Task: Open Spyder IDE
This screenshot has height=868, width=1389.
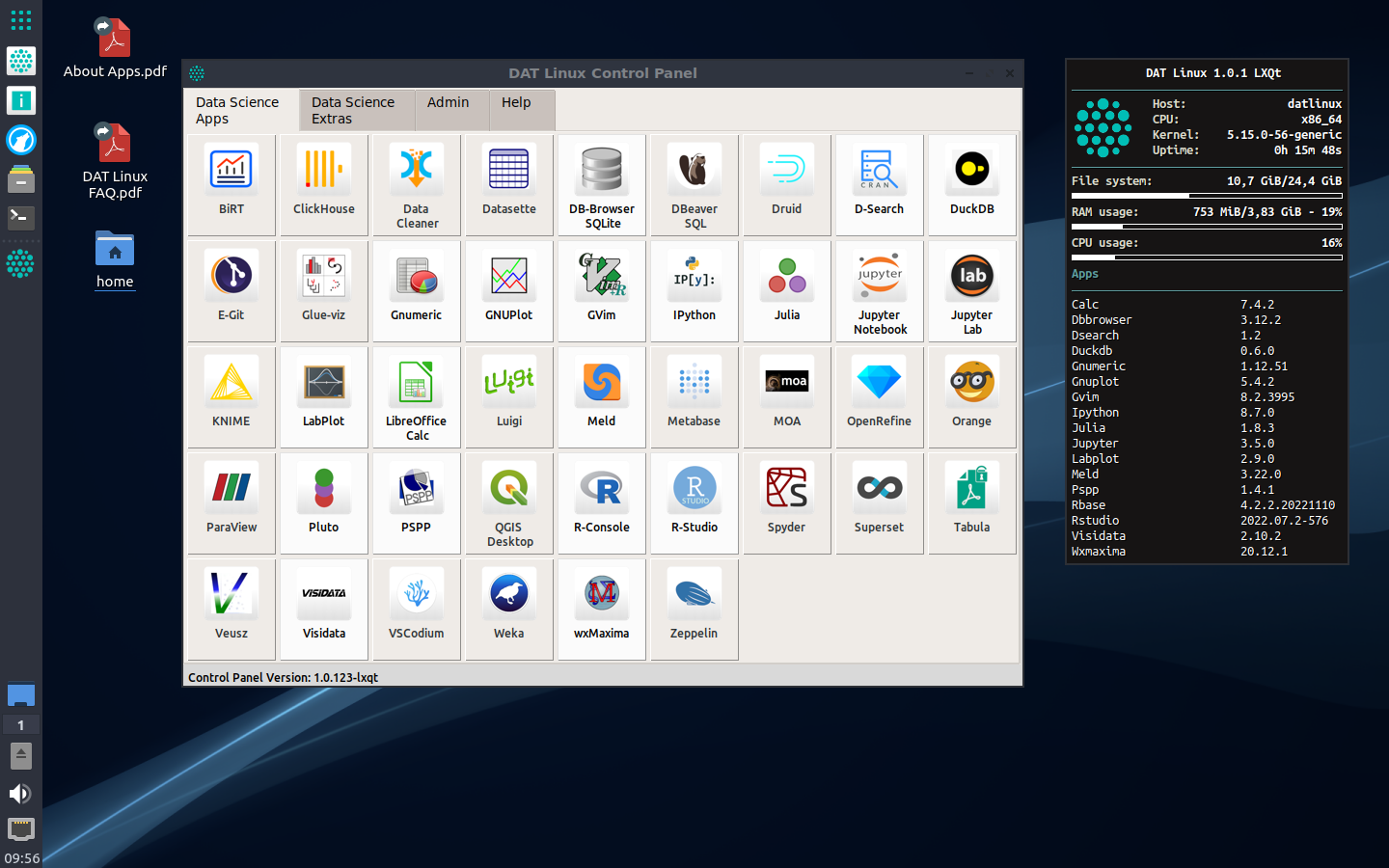Action: [787, 503]
